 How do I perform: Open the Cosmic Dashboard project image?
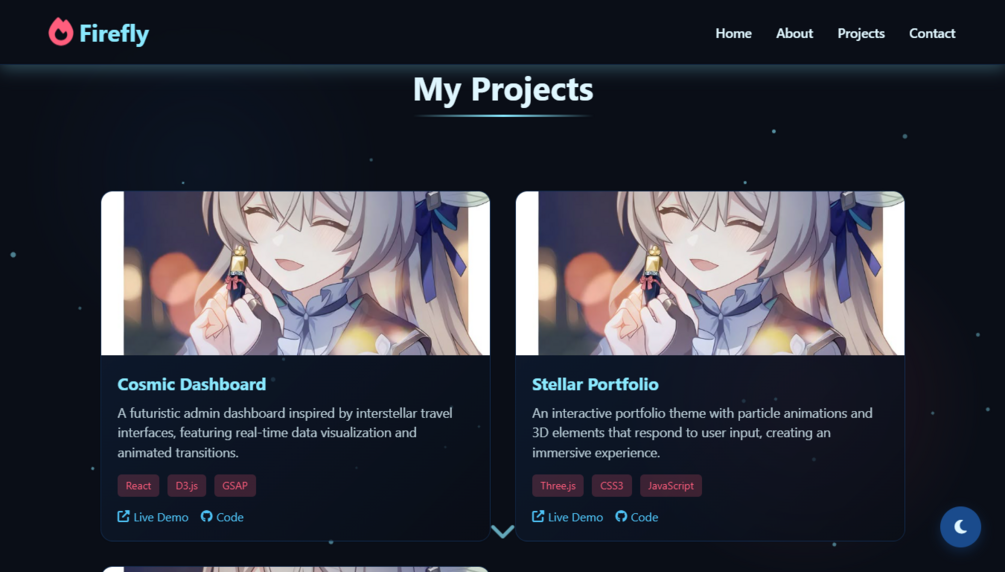pos(295,273)
